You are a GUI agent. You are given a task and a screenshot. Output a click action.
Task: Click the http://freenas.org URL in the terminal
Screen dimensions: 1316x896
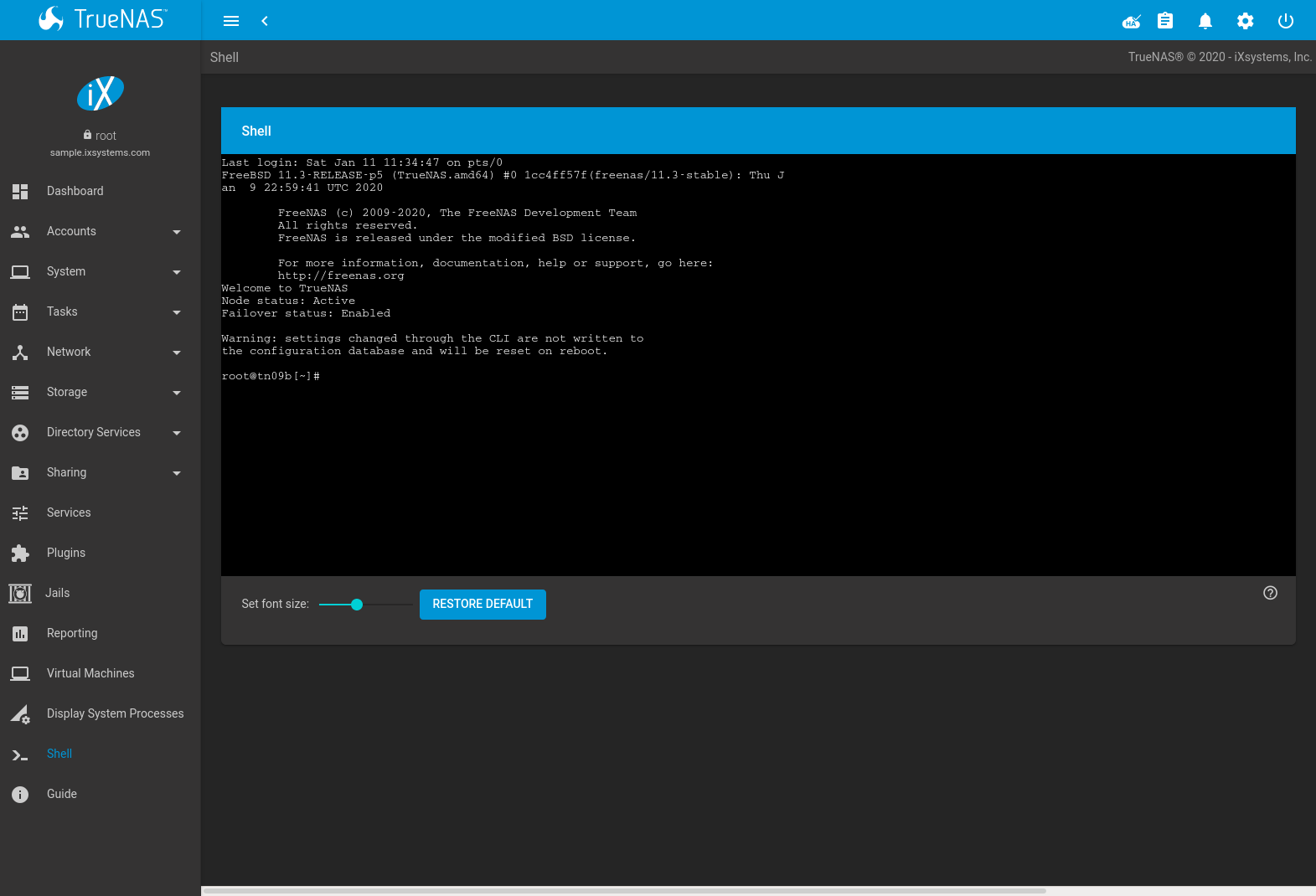[341, 275]
